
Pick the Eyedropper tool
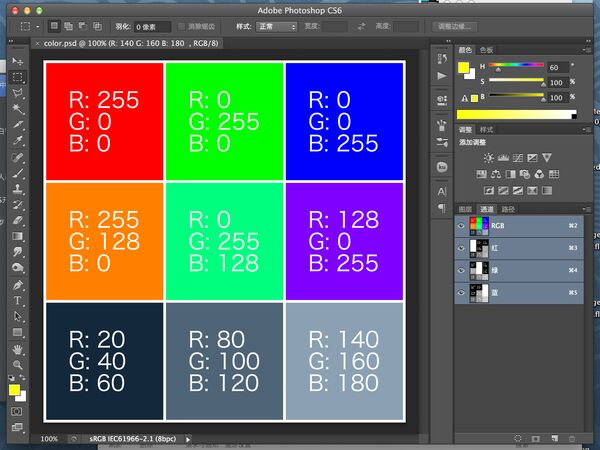[18, 140]
